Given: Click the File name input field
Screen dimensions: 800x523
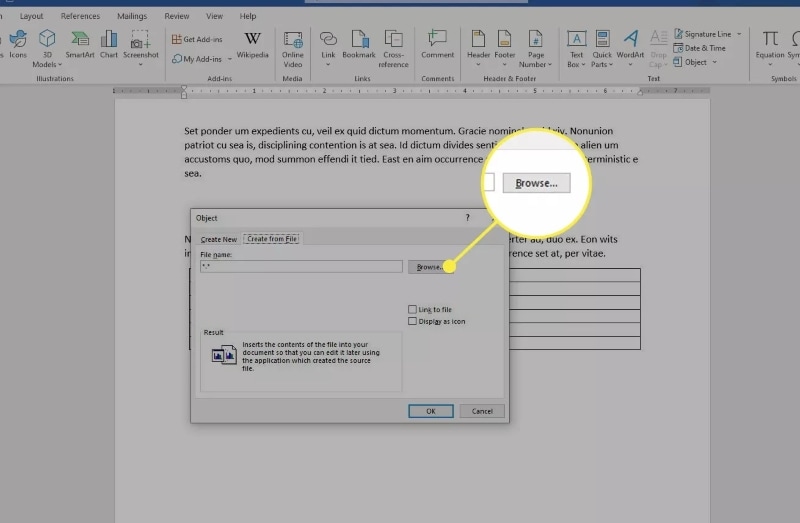Looking at the screenshot, I should coord(302,266).
